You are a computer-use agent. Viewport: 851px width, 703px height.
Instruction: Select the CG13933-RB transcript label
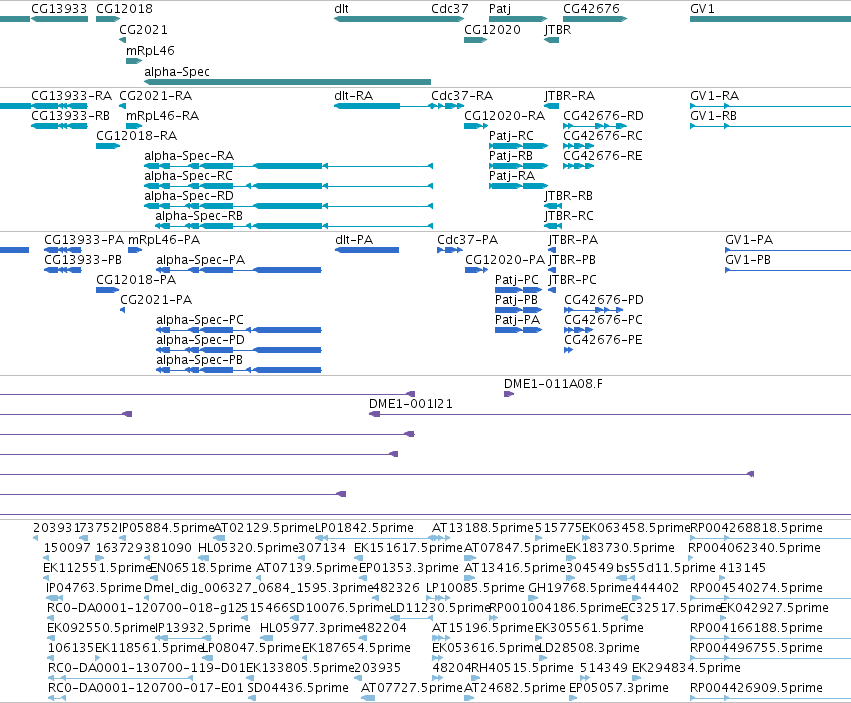pos(71,116)
